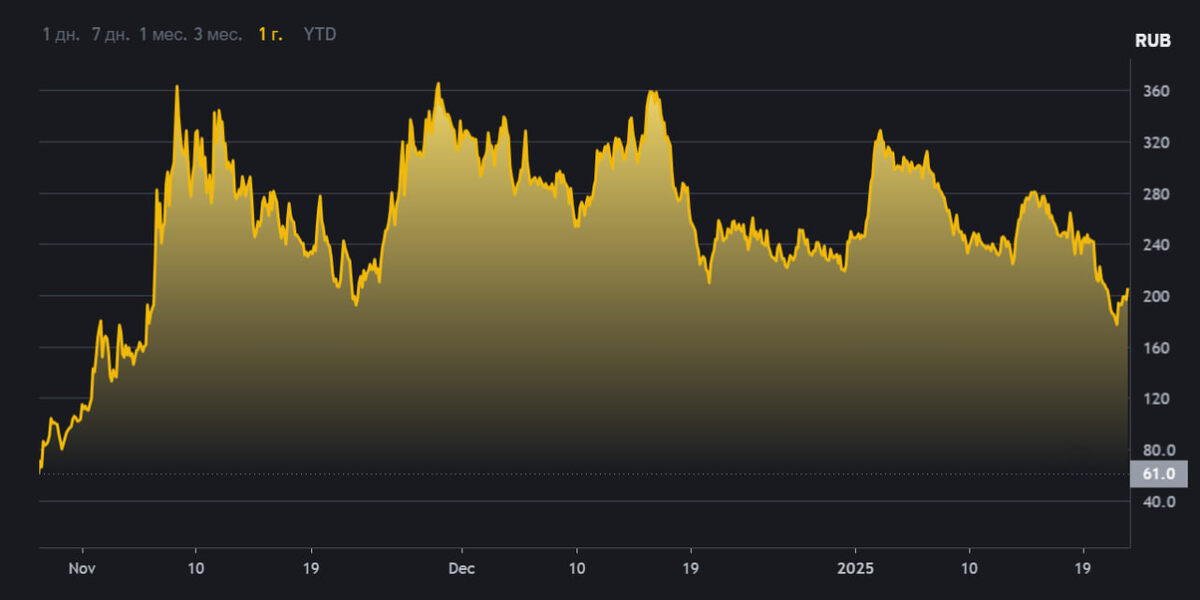Click the 2025 date axis label
The height and width of the screenshot is (600, 1200).
click(855, 568)
